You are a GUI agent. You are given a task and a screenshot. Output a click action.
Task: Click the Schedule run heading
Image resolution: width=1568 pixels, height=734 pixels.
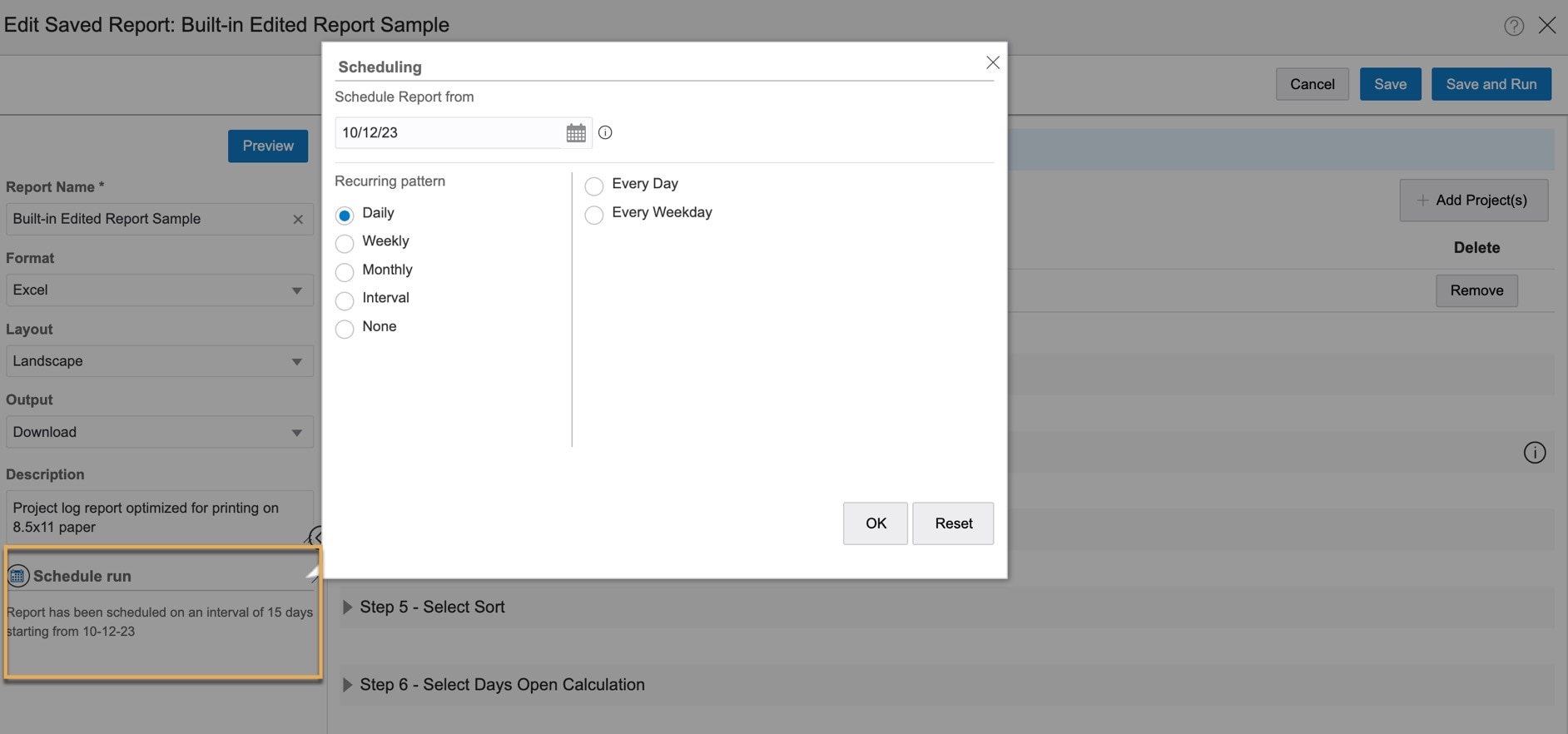tap(82, 576)
